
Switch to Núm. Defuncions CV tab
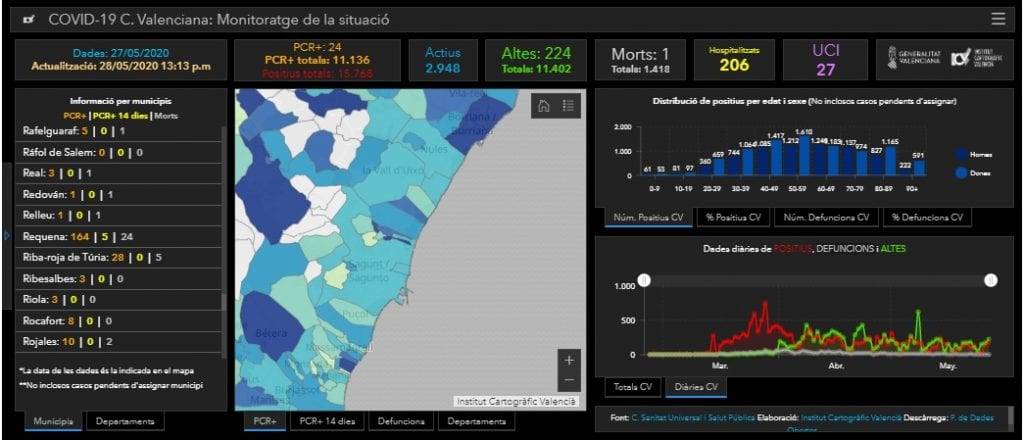coord(826,217)
